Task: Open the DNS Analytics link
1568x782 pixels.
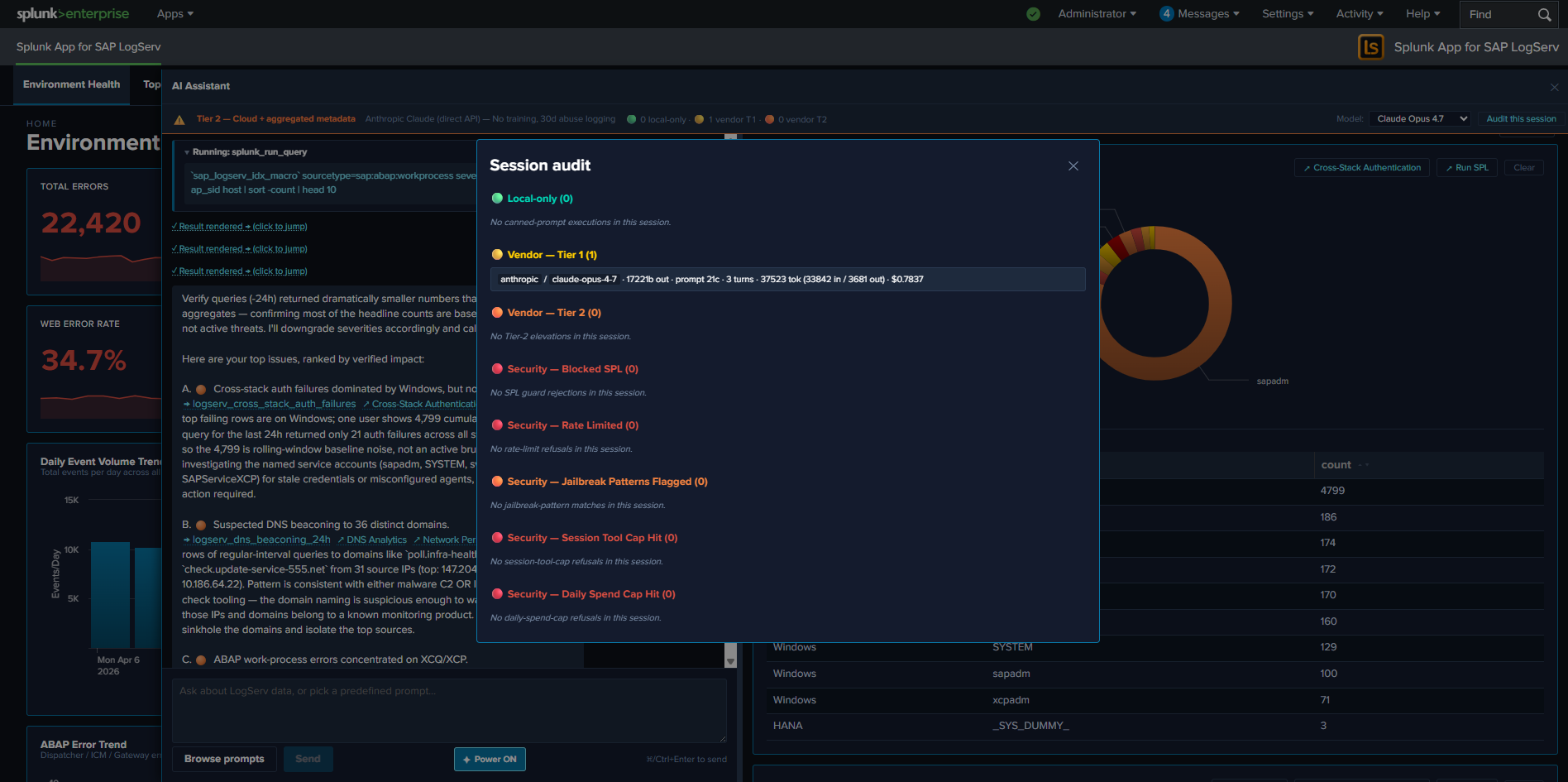Action: pyautogui.click(x=372, y=540)
